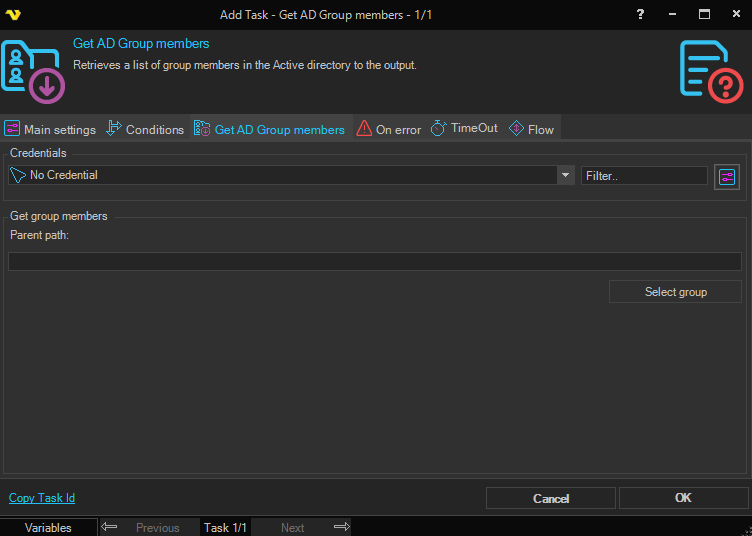Click the Get AD Group members header icon
Image resolution: width=752 pixels, height=536 pixels.
click(x=33, y=71)
